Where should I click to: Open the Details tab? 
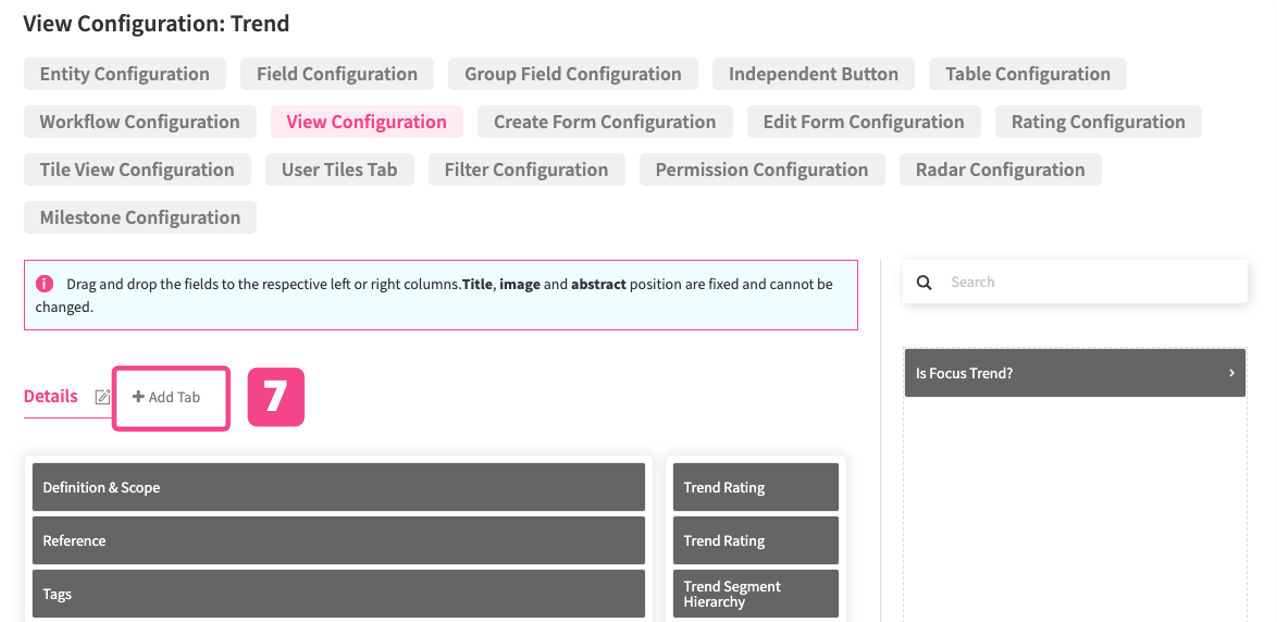point(50,396)
